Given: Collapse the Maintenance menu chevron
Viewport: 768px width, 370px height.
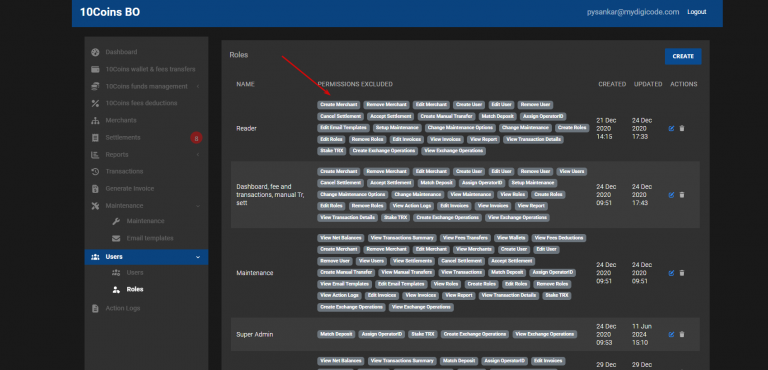Looking at the screenshot, I should click(x=198, y=206).
